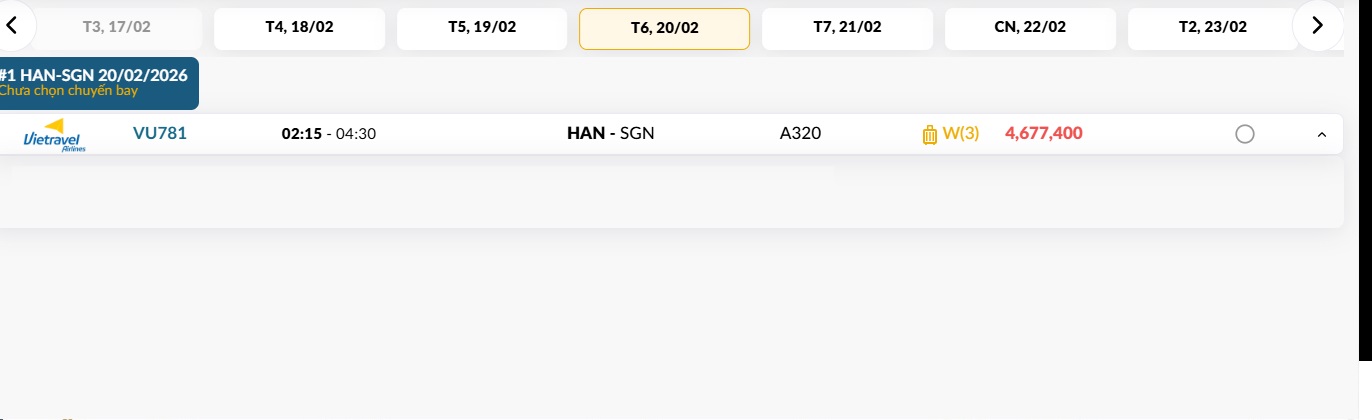This screenshot has width=1372, height=420.
Task: Click flight number VU781
Action: 160,133
